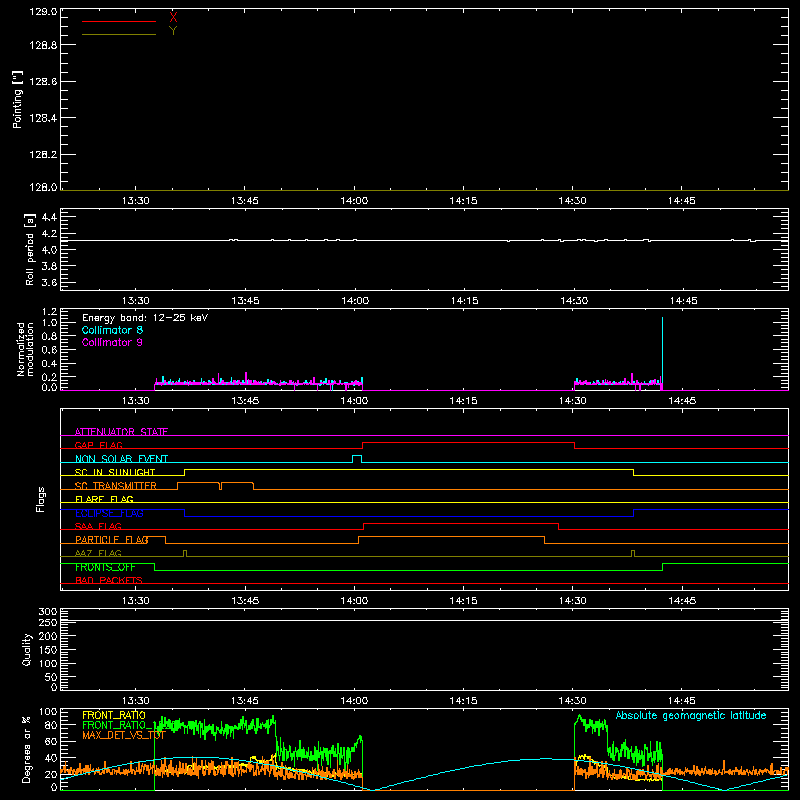800x800 pixels.
Task: Click the 13:45 time label under Roll period plot
Action: point(245,301)
